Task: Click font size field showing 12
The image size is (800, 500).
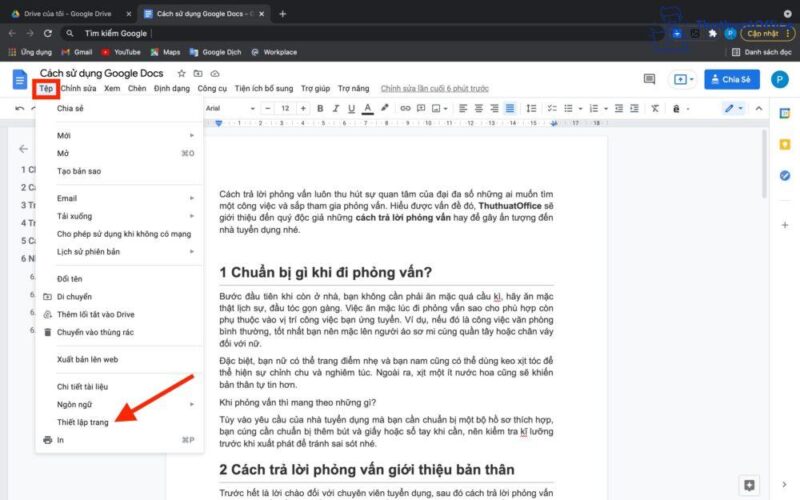Action: pyautogui.click(x=285, y=108)
